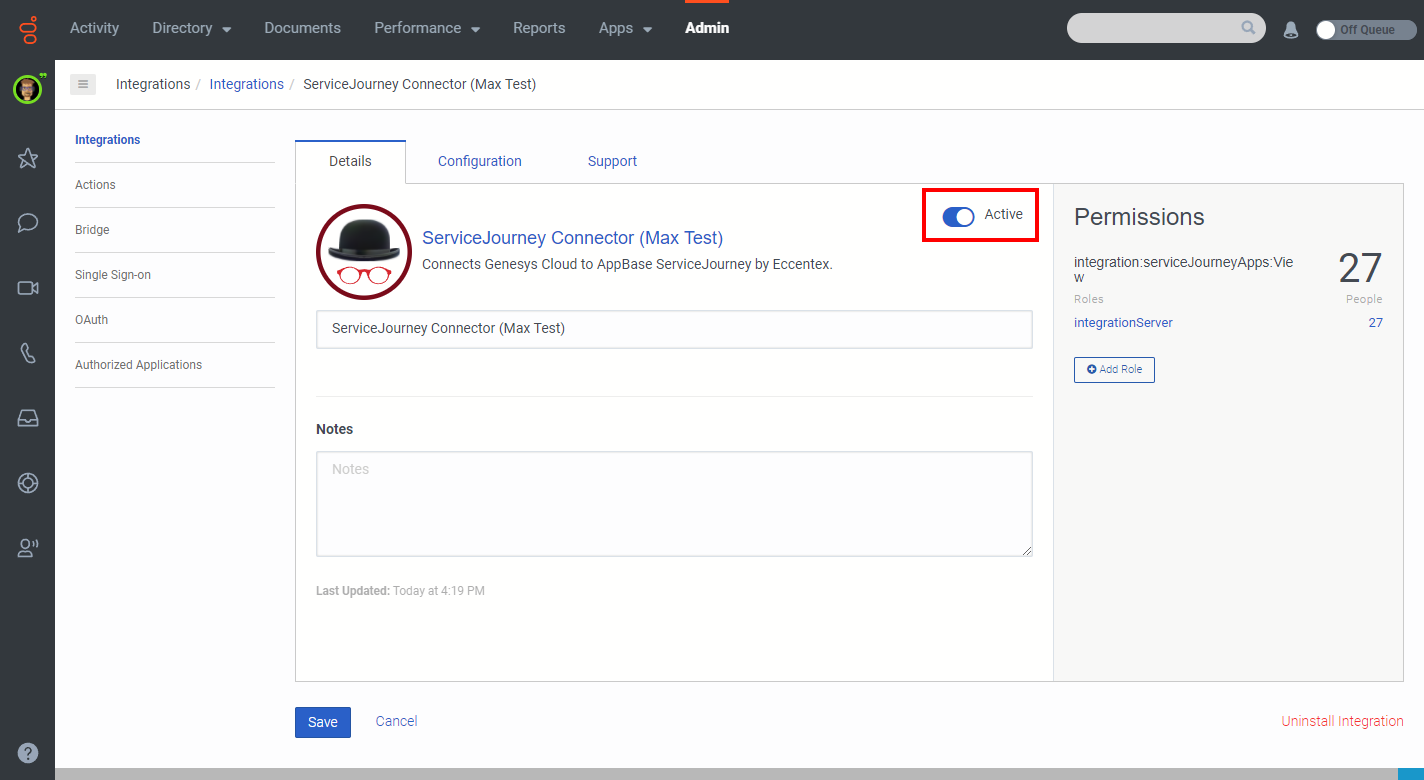This screenshot has height=780, width=1424.
Task: Click the integration name input field
Action: click(x=674, y=329)
